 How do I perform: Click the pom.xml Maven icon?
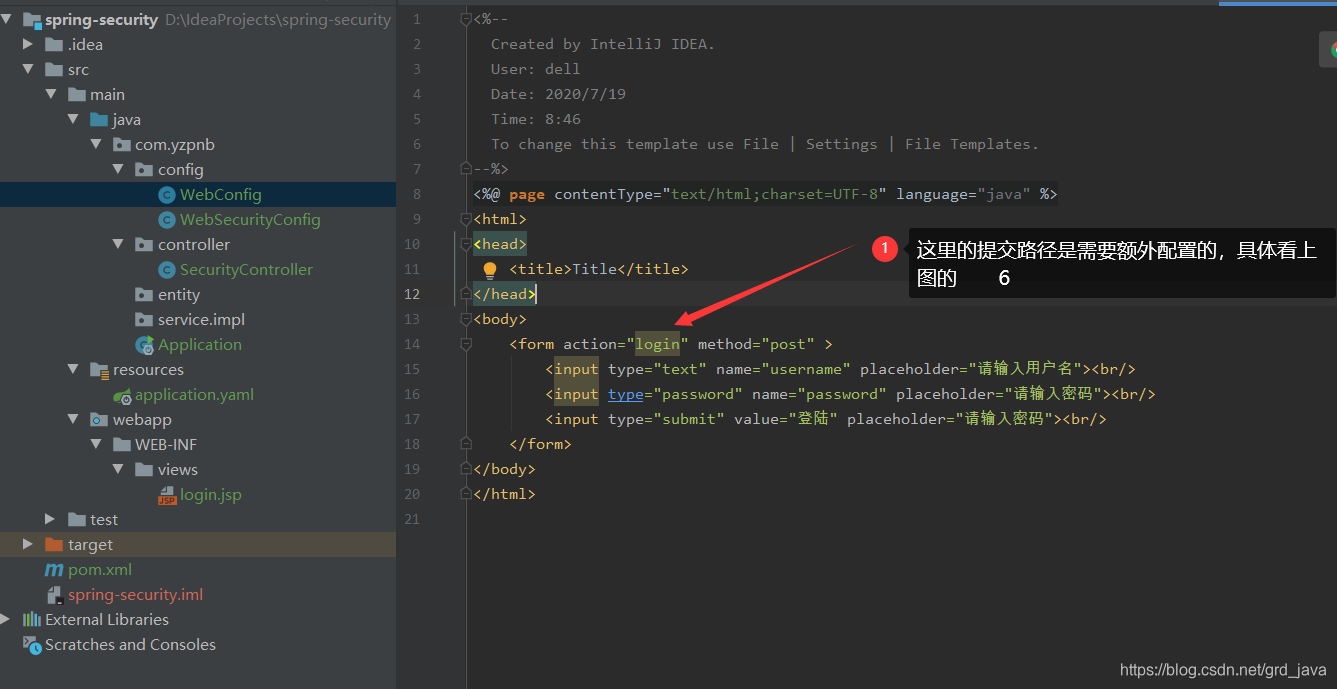(x=54, y=570)
